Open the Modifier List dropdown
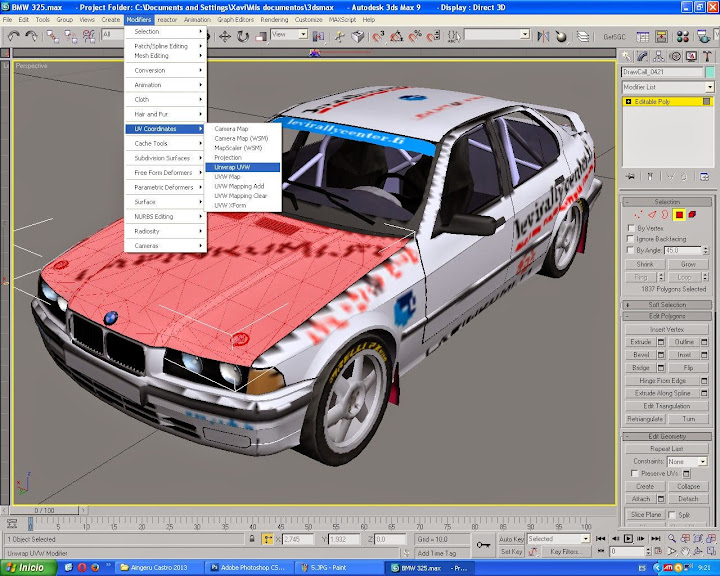The height and width of the screenshot is (576, 720). (668, 87)
